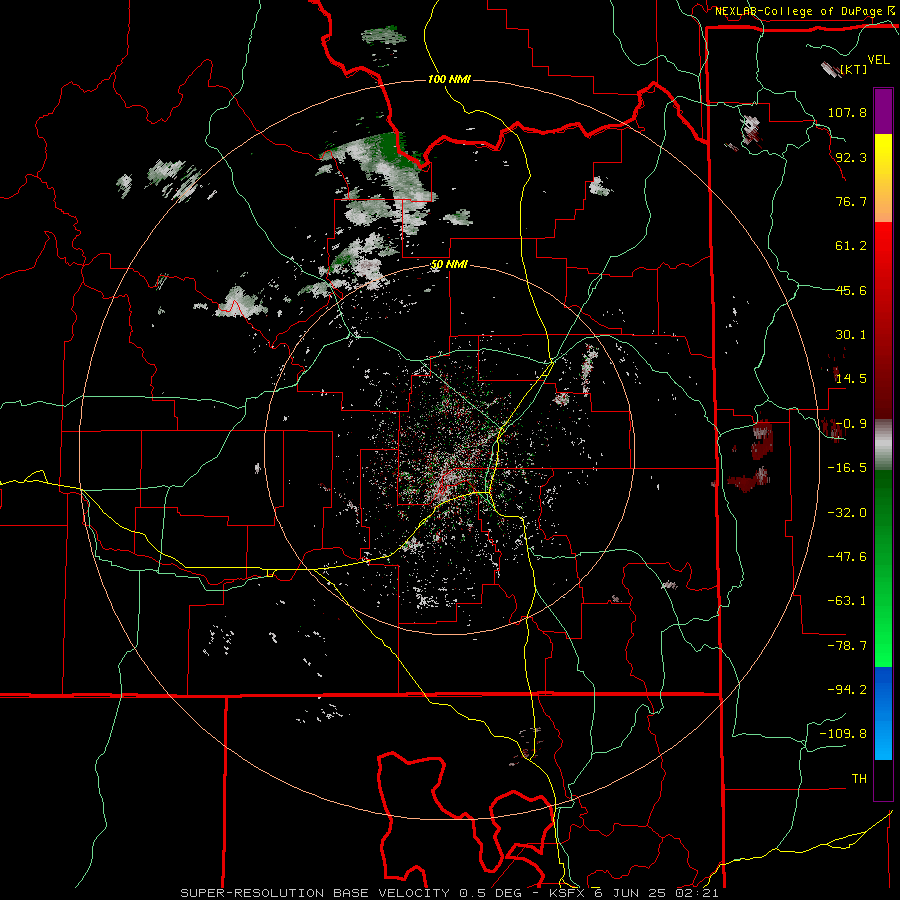Click the -32.0 legend value

coord(847,513)
